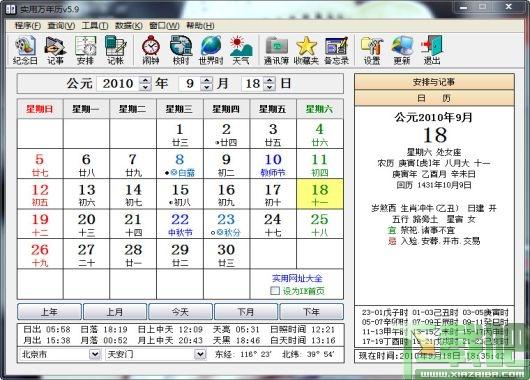Viewport: 530px width, 380px height.
Task: Open the 程序(F) menu
Action: pyautogui.click(x=28, y=26)
